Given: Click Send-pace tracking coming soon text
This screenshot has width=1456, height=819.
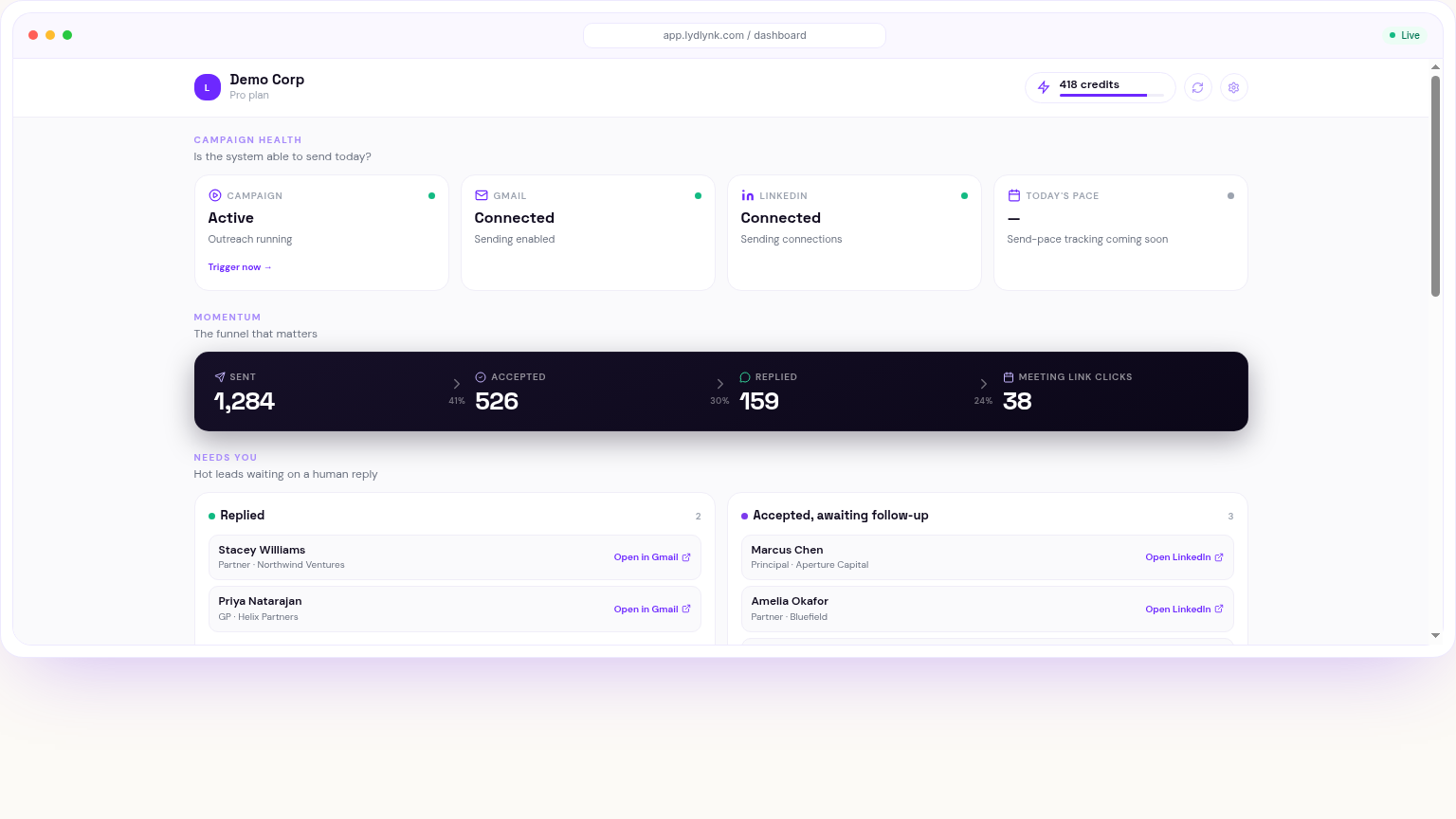Looking at the screenshot, I should tap(1087, 240).
